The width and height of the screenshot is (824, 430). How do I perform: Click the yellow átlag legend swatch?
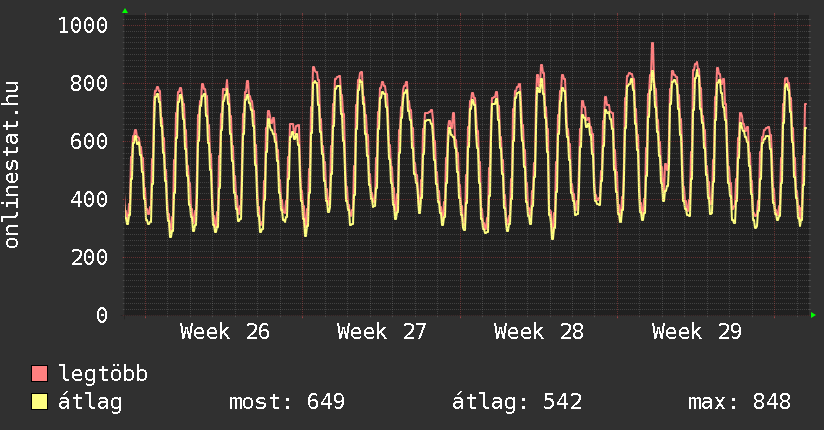coord(39,402)
